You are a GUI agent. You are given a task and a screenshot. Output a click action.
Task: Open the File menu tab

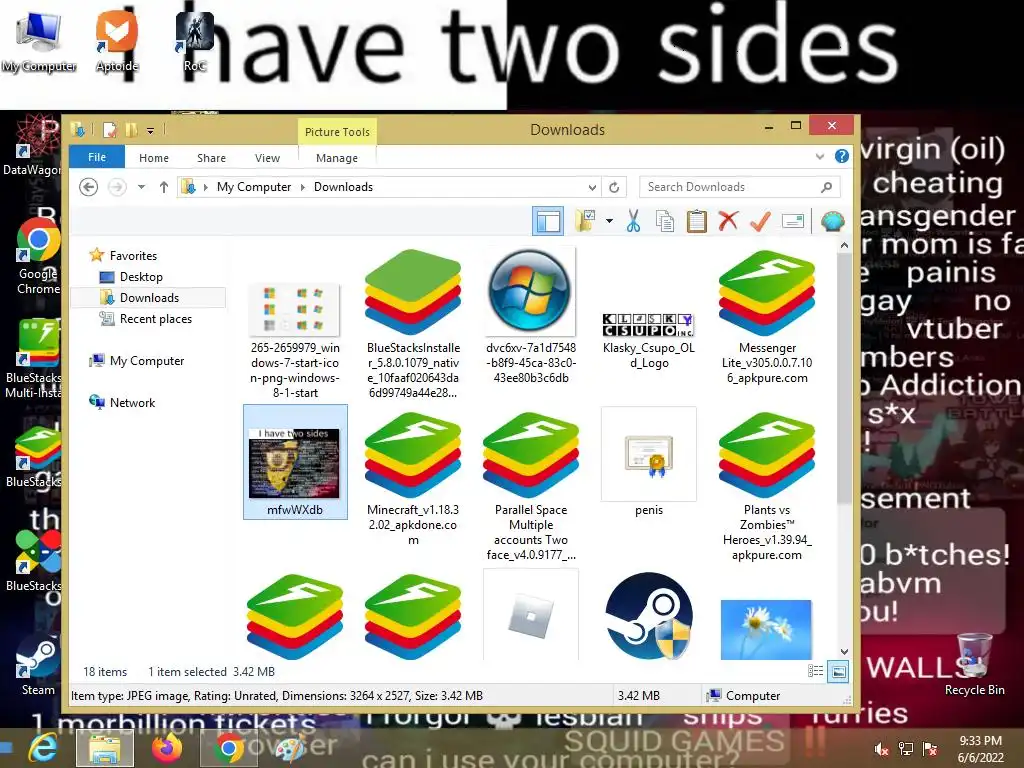(x=97, y=157)
